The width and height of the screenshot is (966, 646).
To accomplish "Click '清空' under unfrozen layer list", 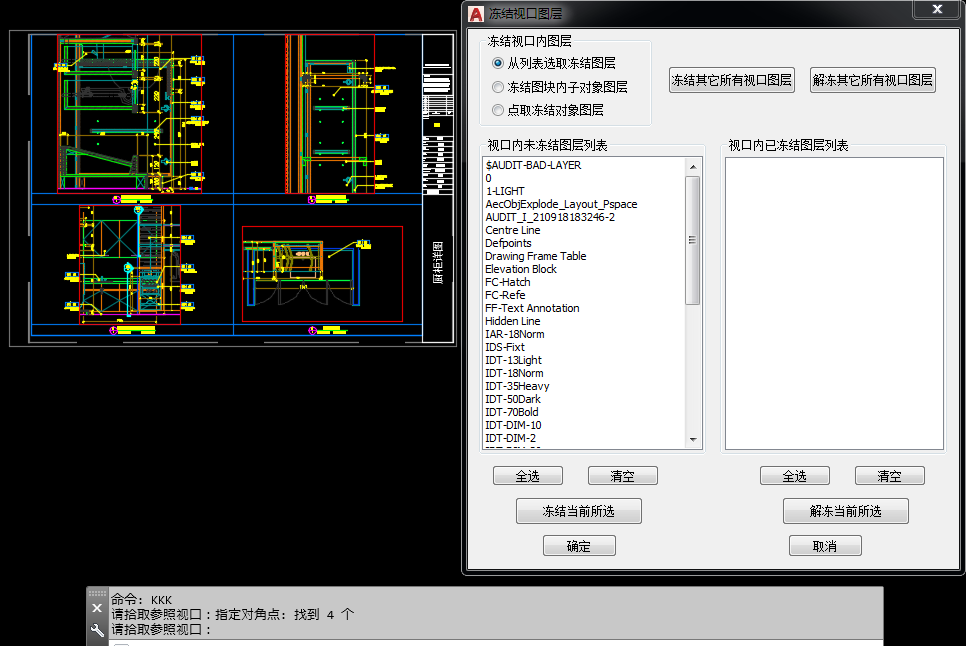I will 622,476.
